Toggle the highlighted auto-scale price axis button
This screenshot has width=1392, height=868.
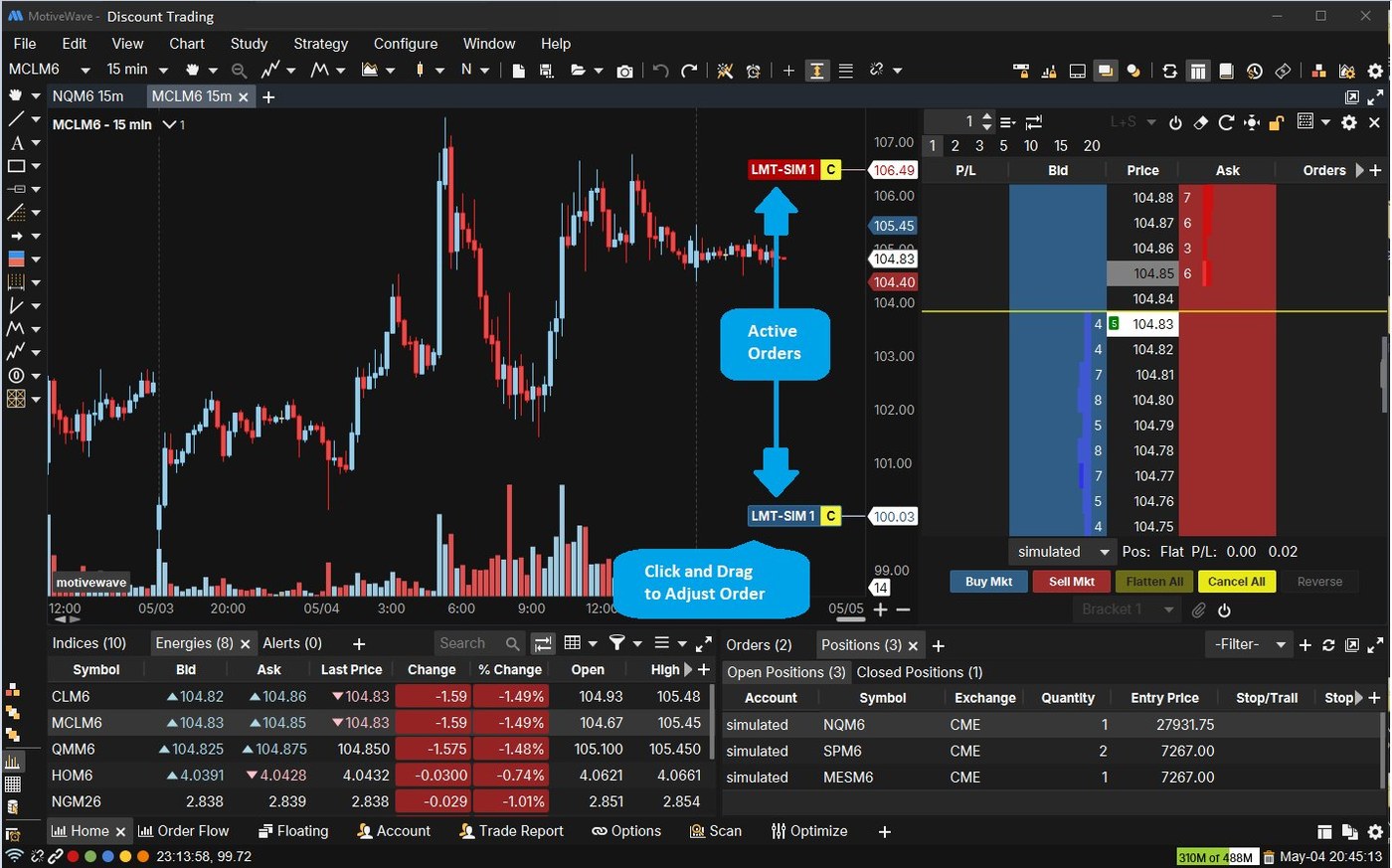[816, 71]
